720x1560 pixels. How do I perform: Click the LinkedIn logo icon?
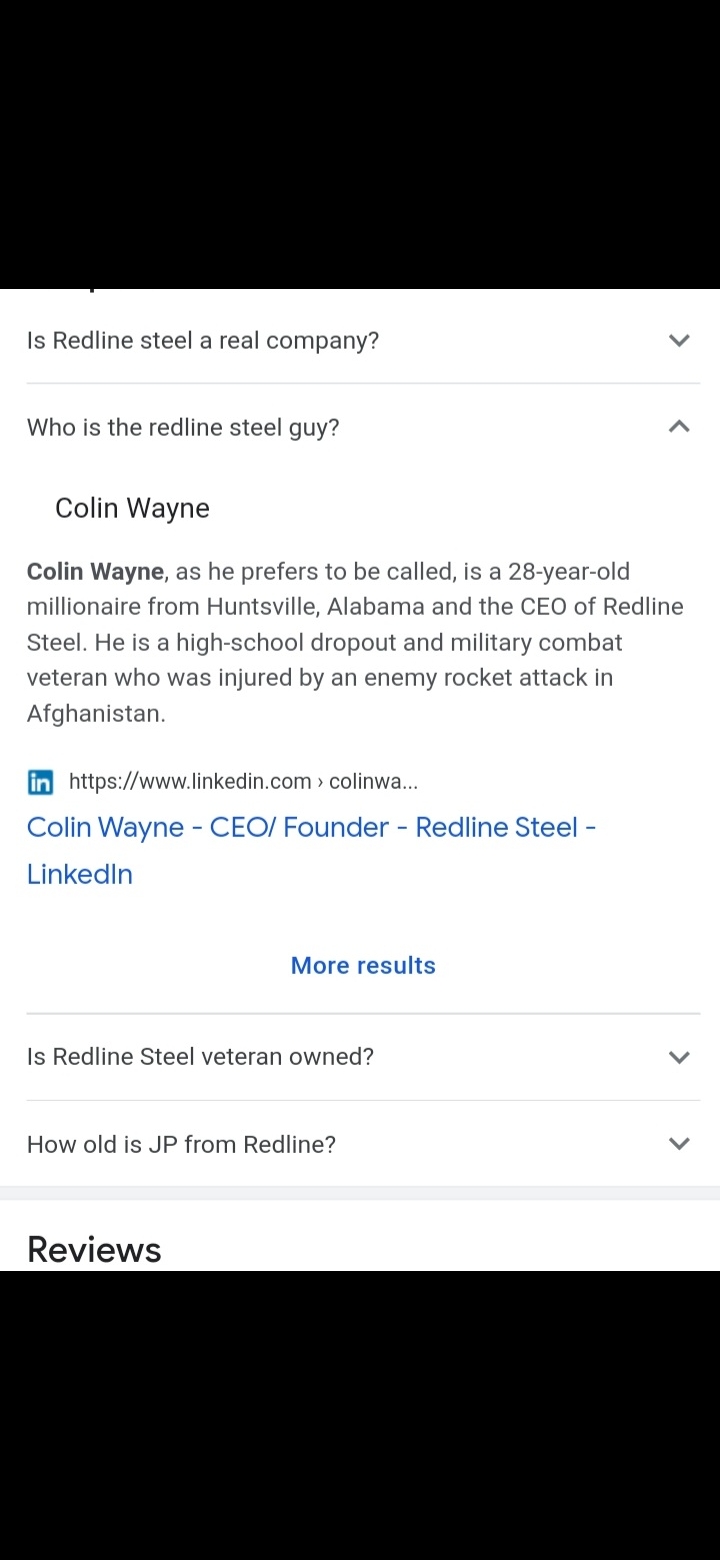(x=40, y=782)
